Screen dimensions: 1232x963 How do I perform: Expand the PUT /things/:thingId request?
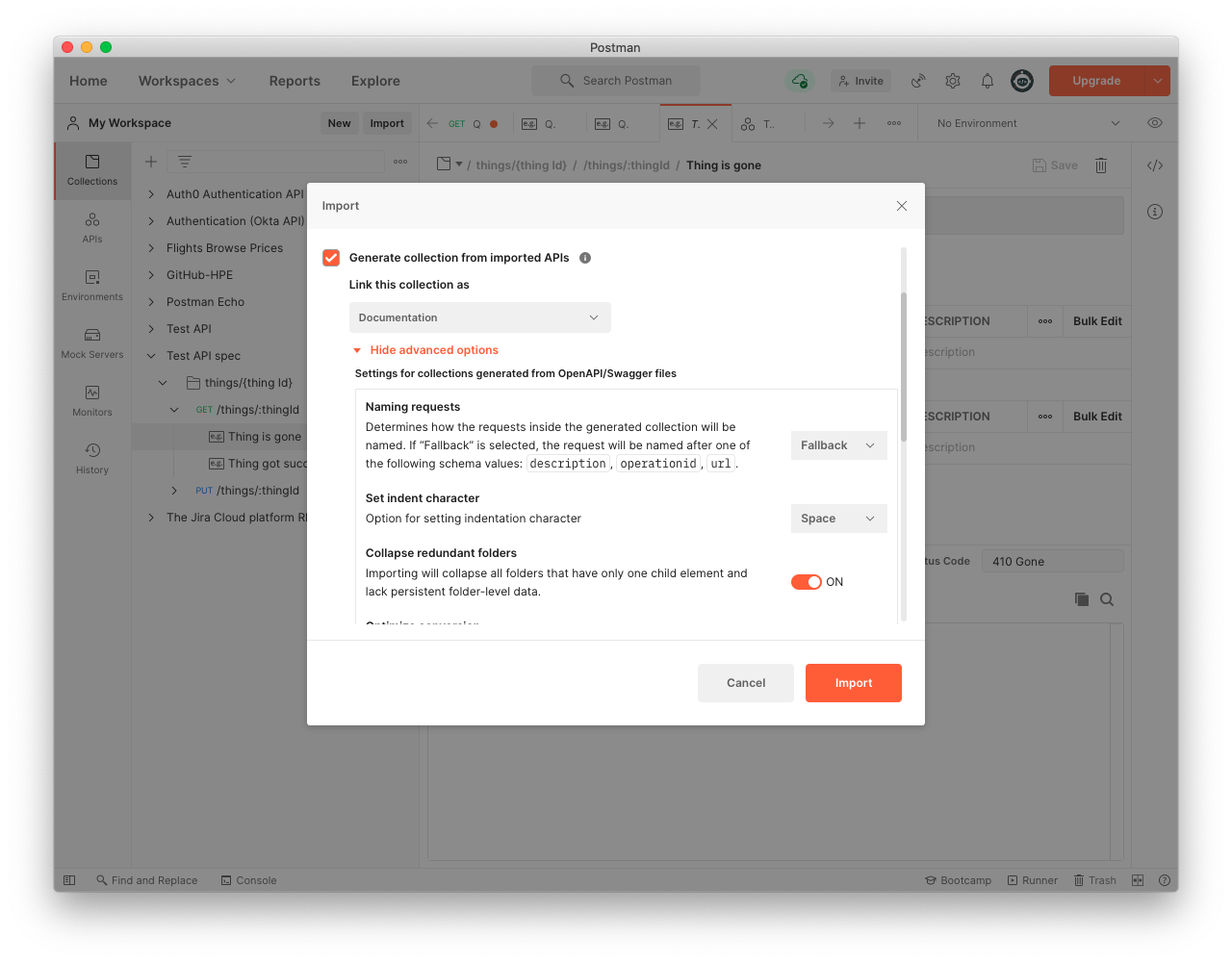(174, 491)
